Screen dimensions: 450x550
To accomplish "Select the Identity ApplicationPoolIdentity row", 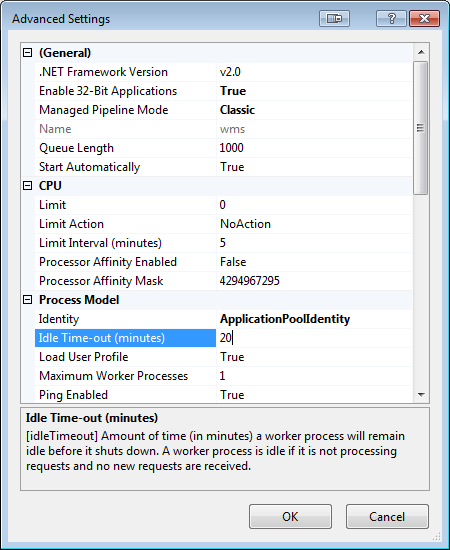I will point(223,319).
